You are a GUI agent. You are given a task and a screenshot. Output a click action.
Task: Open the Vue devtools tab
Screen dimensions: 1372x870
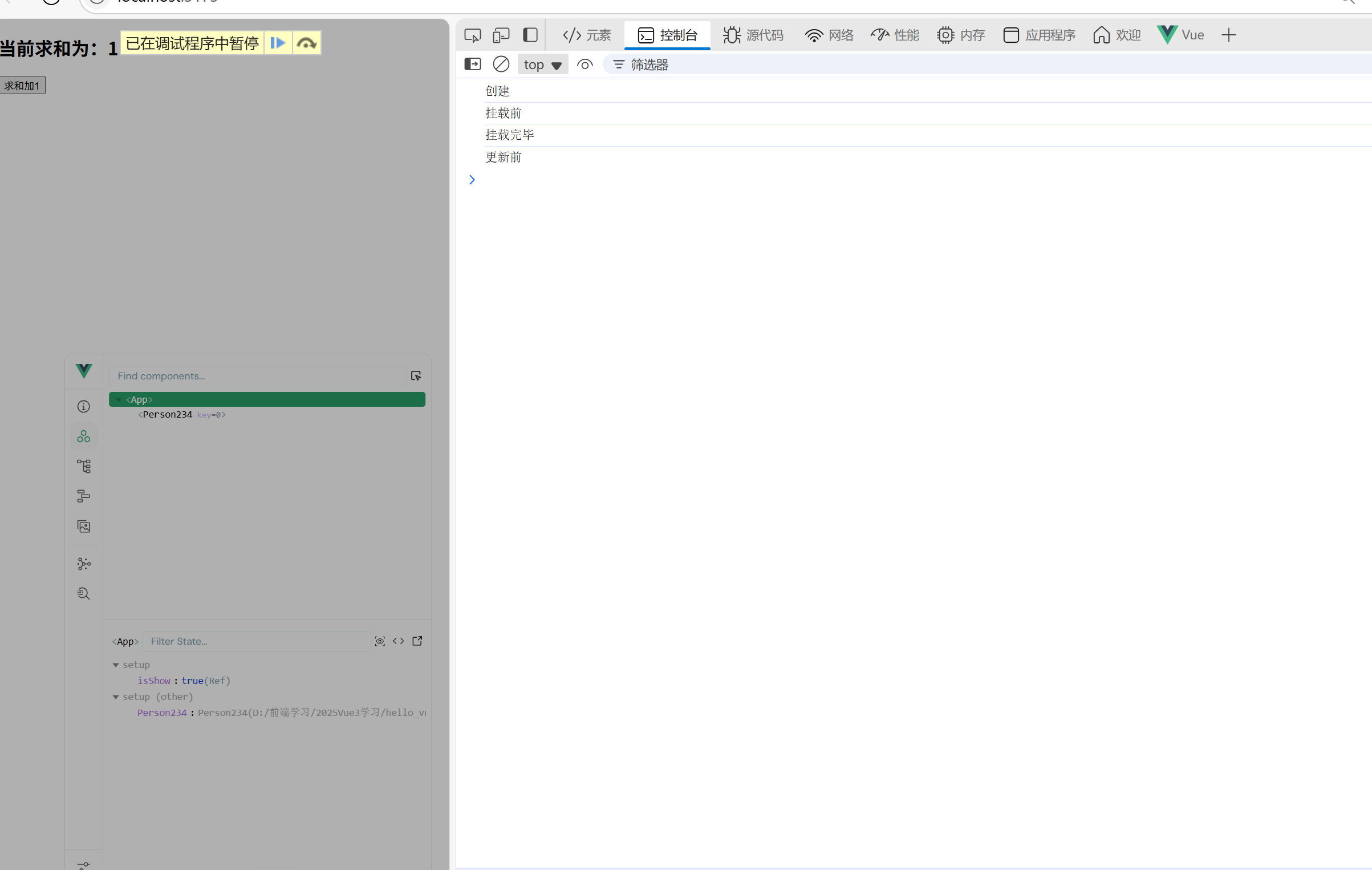1181,35
